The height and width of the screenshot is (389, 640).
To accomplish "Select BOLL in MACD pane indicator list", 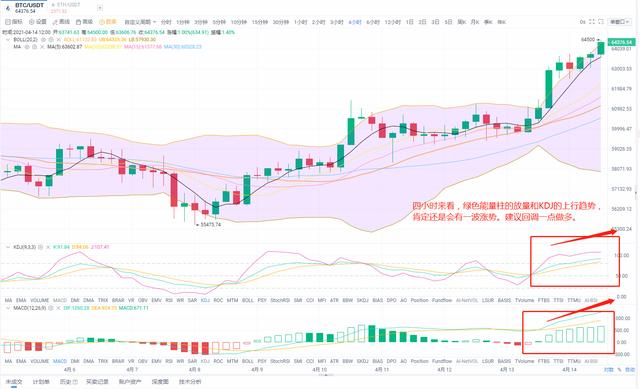I will [x=247, y=361].
